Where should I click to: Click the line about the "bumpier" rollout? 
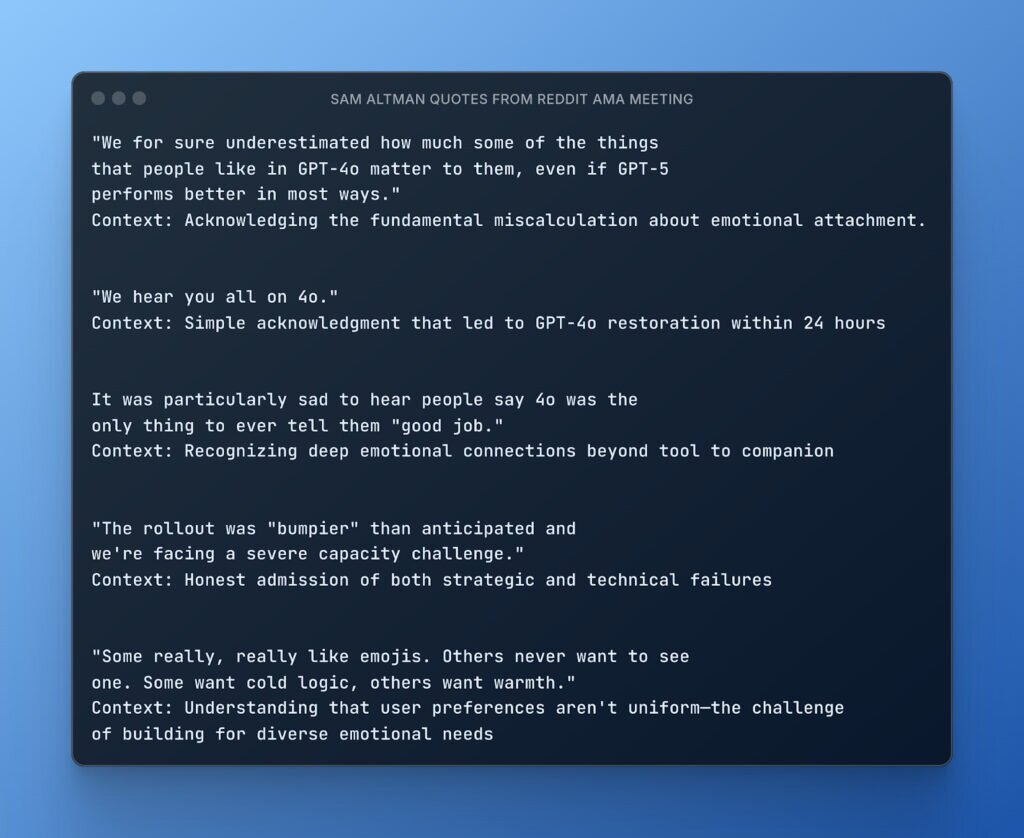(333, 528)
